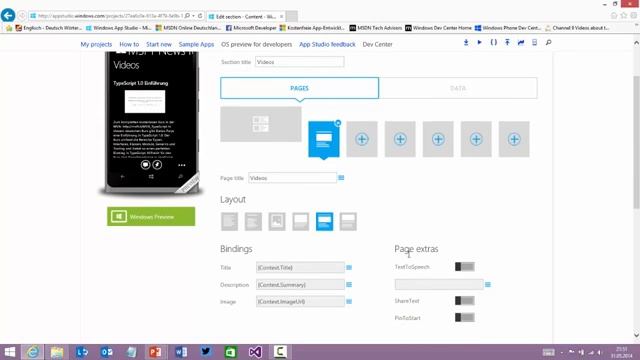Click the browser address bar URL
This screenshot has height=360, width=640.
pos(110,16)
